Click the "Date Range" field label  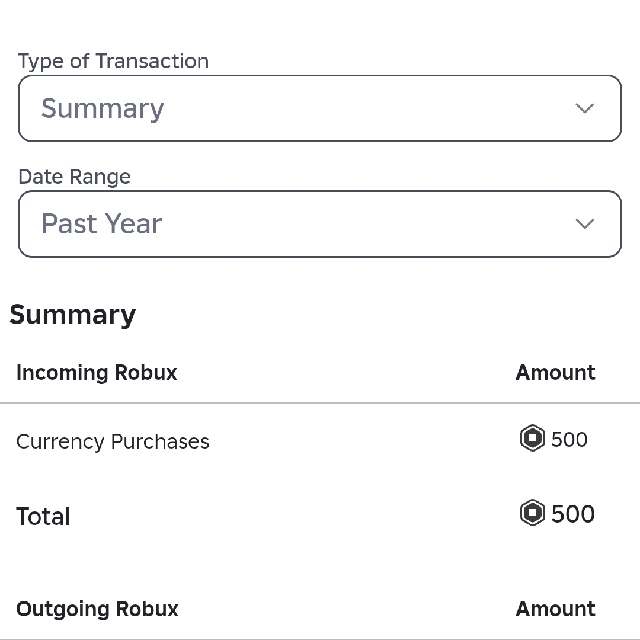pyautogui.click(x=74, y=177)
